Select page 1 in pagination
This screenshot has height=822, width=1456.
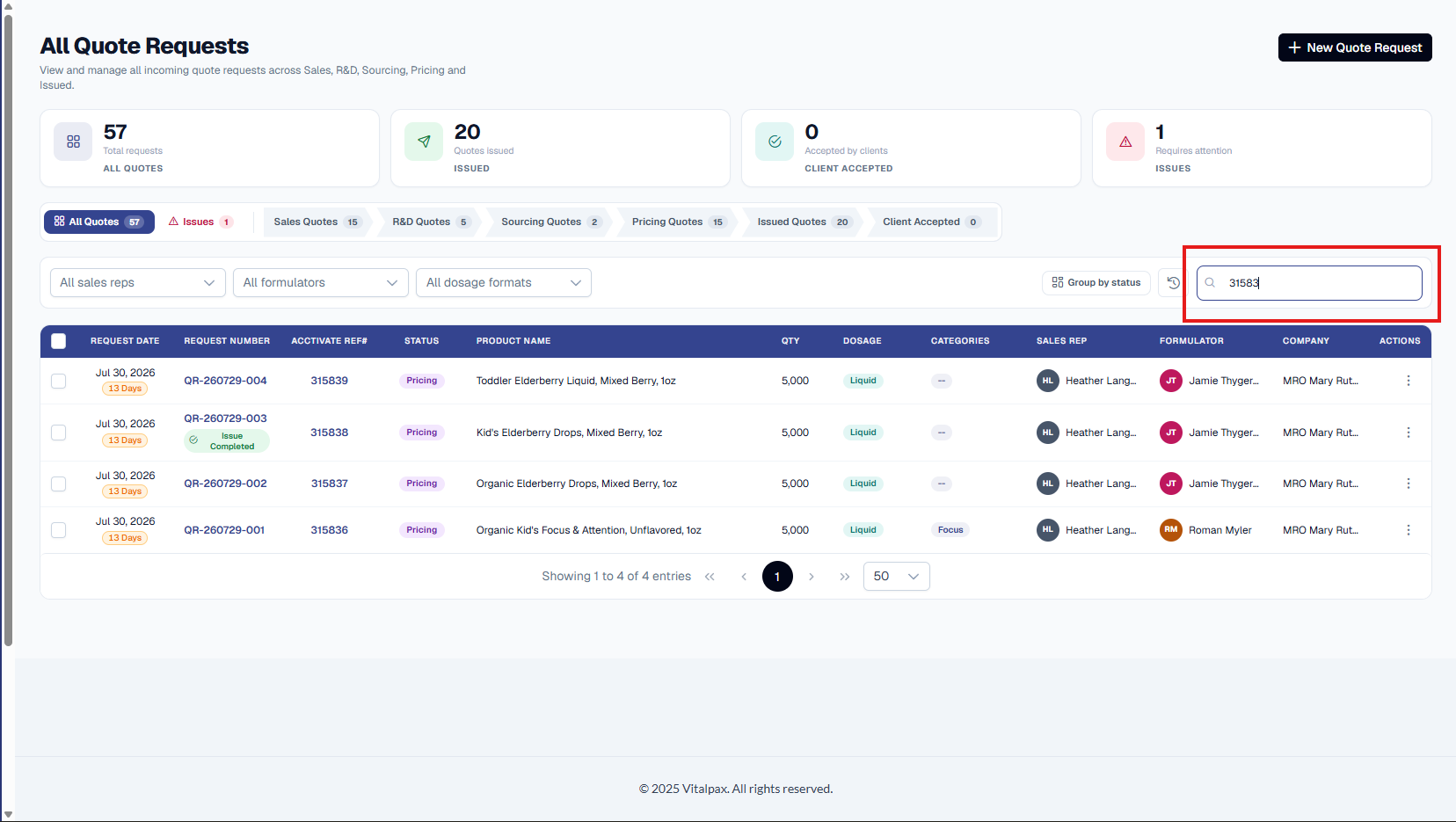[777, 577]
